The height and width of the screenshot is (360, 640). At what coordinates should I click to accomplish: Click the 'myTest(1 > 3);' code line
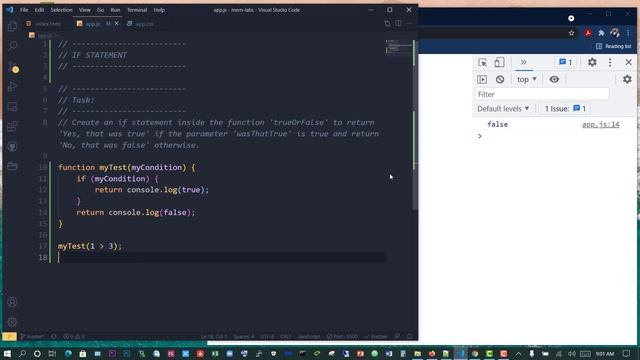(x=90, y=246)
